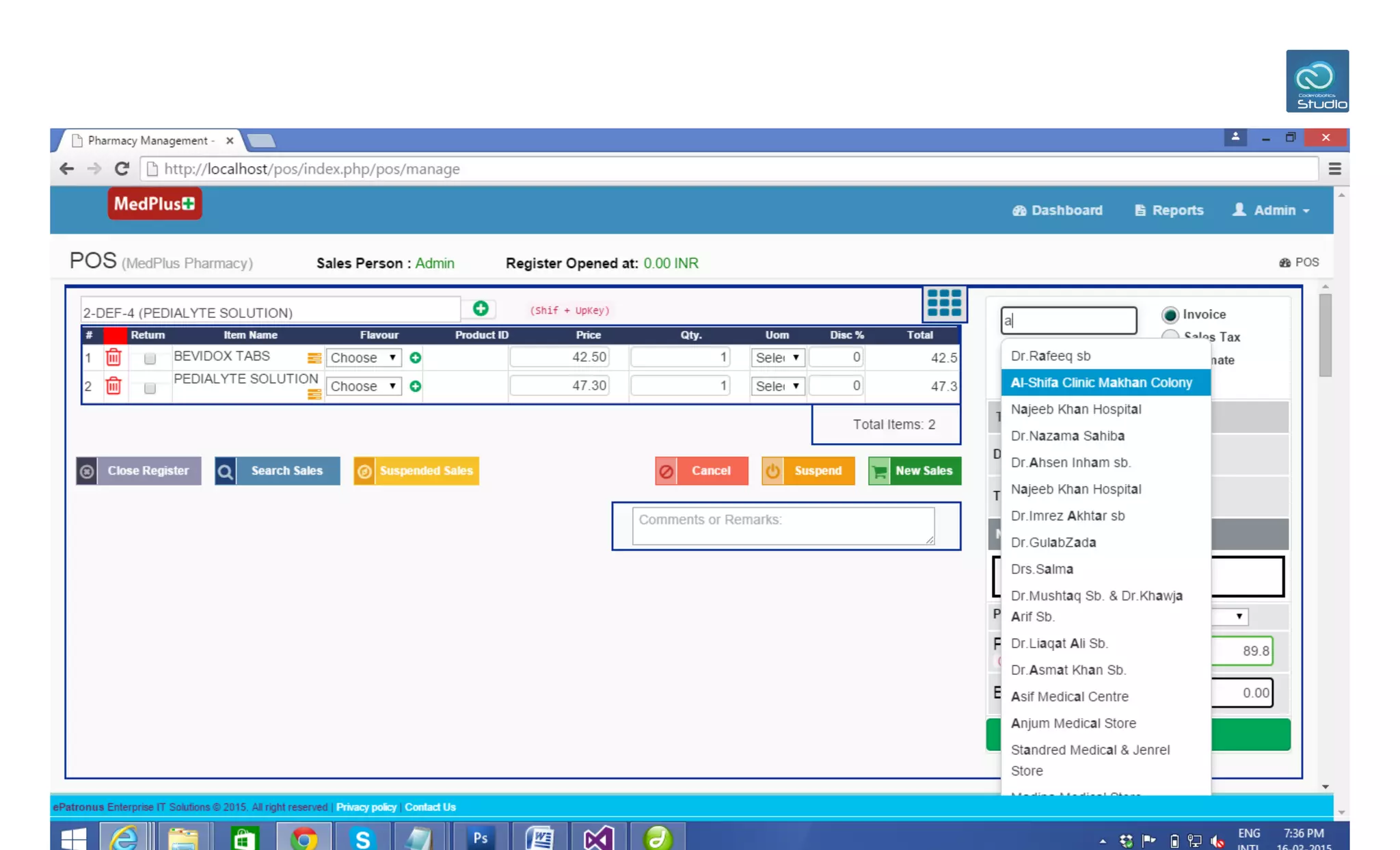Click orange list icon beside BEVIDOX TABS
Image resolution: width=1400 pixels, height=850 pixels.
point(314,358)
